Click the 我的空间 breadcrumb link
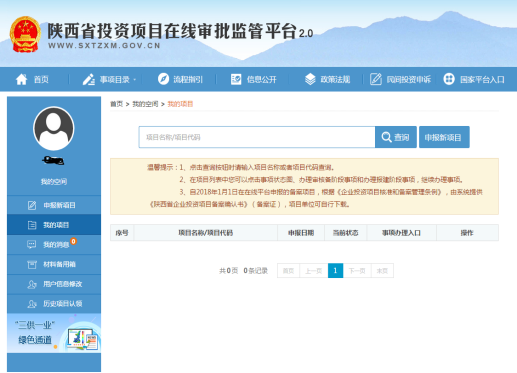Image resolution: width=517 pixels, height=373 pixels. coord(145,104)
